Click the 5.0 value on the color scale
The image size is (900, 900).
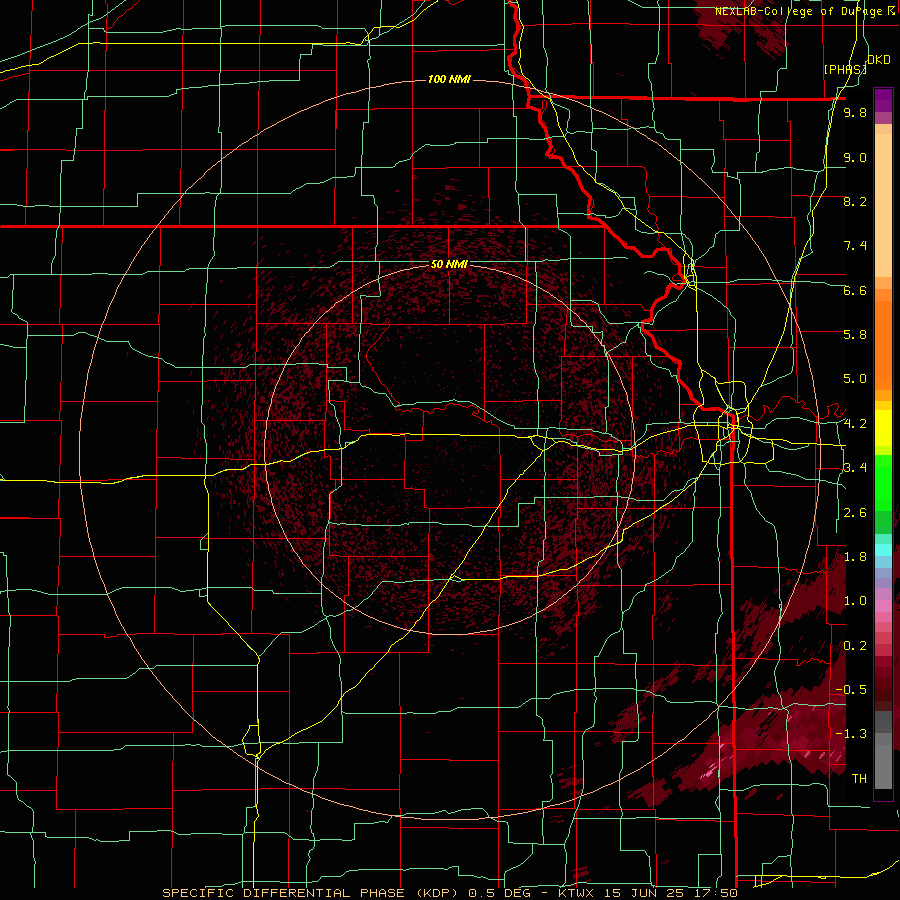point(855,379)
